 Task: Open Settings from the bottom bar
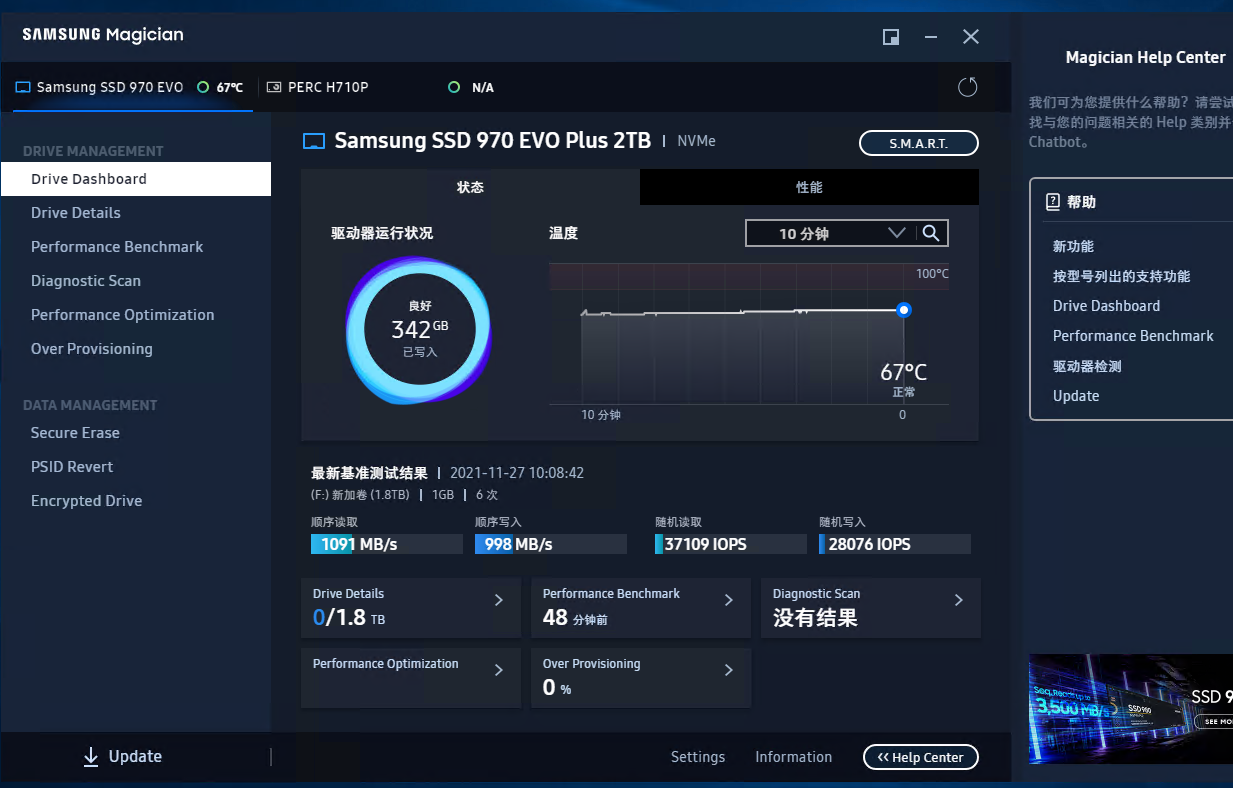[x=697, y=757]
